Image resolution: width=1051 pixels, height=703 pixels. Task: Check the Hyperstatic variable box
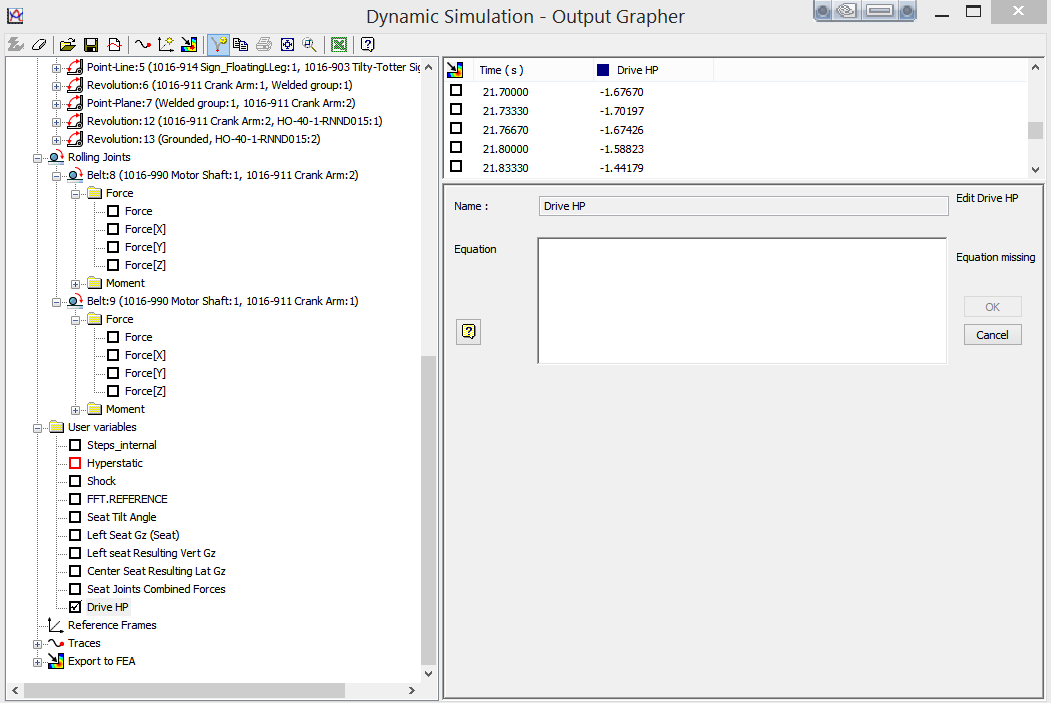[x=75, y=463]
